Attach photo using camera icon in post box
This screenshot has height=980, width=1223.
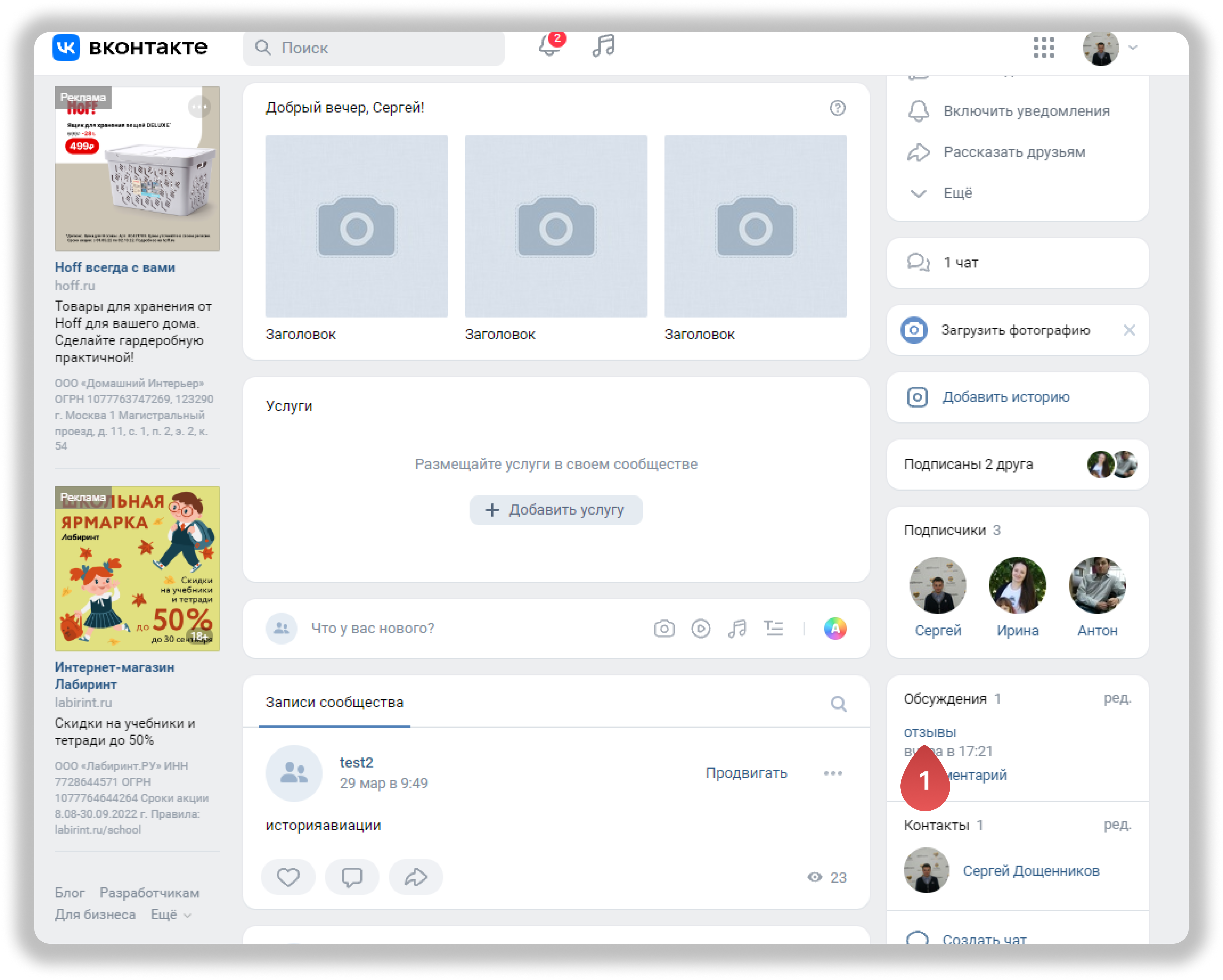pos(664,628)
